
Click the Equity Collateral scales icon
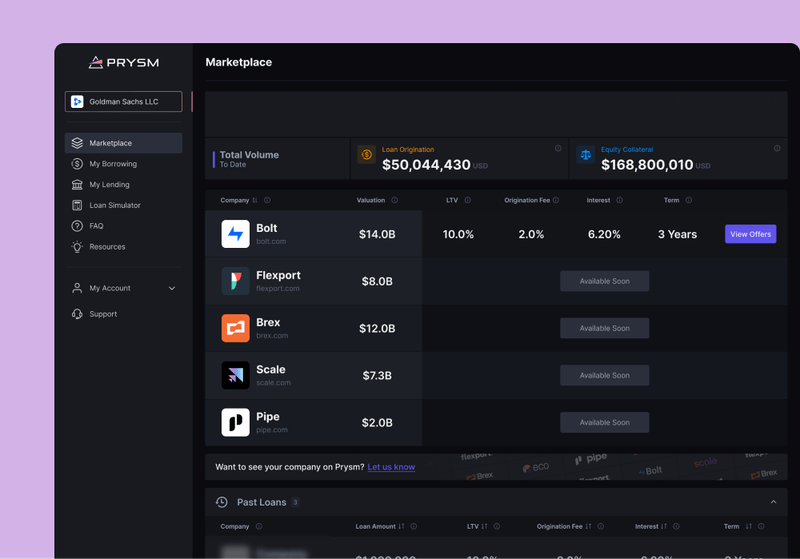[585, 155]
